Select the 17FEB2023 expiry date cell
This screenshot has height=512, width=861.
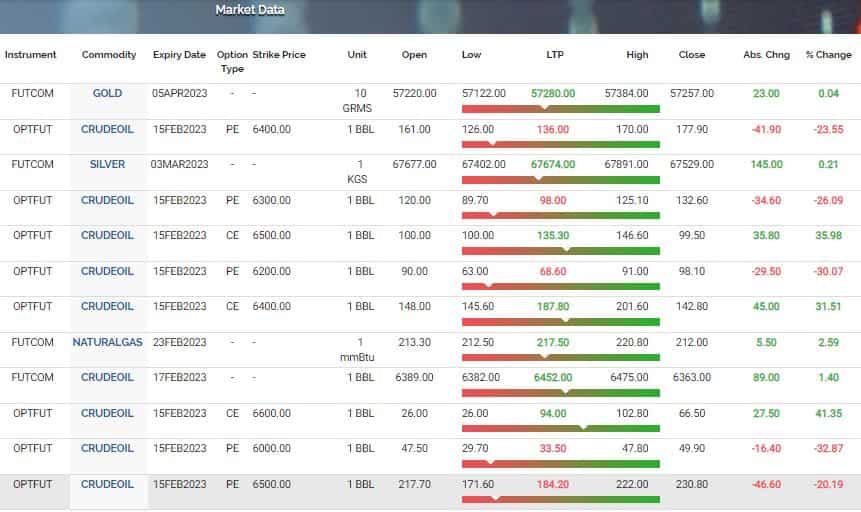(180, 377)
